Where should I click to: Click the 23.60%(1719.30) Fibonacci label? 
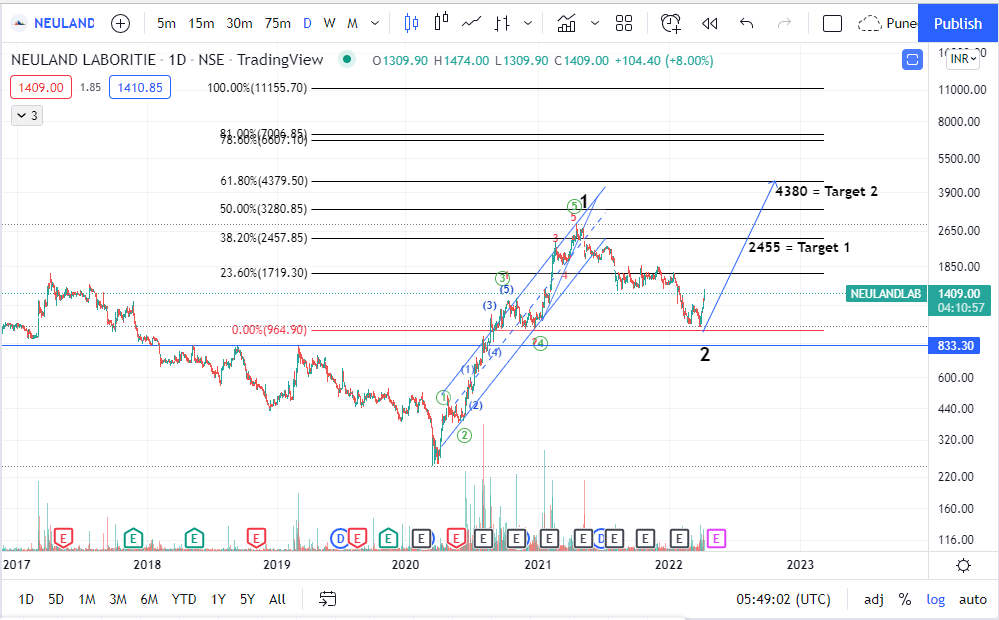tap(264, 273)
